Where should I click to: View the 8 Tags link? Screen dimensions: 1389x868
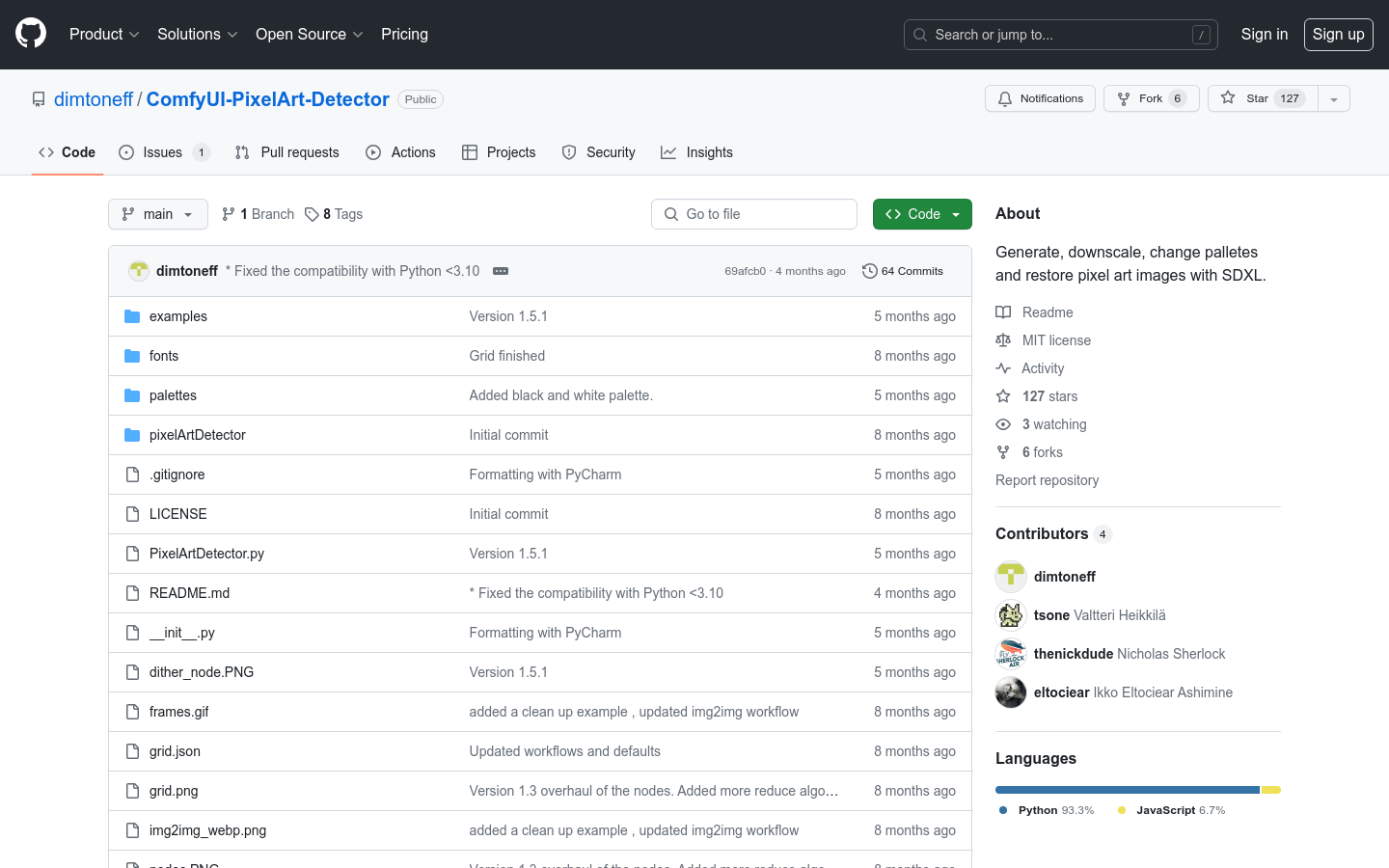[x=334, y=214]
